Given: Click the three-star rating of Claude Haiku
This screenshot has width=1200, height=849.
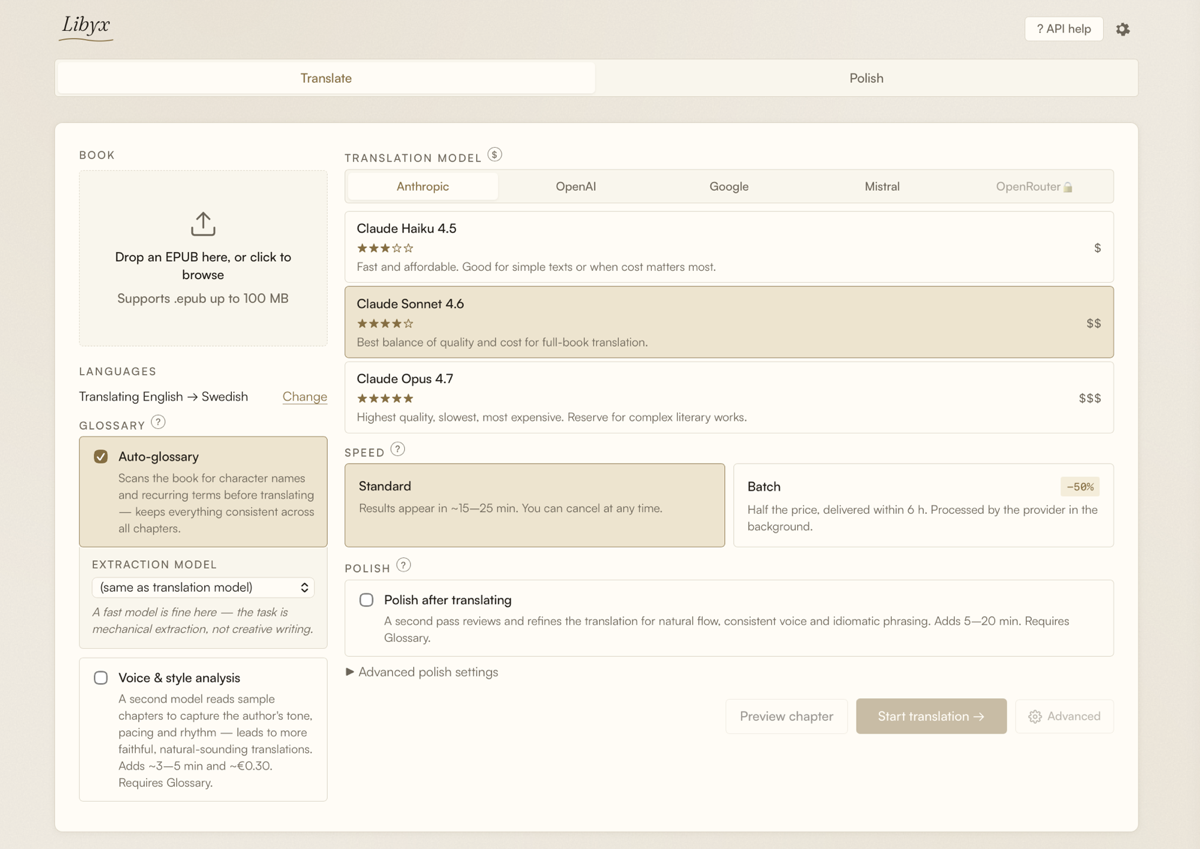Looking at the screenshot, I should 385,248.
